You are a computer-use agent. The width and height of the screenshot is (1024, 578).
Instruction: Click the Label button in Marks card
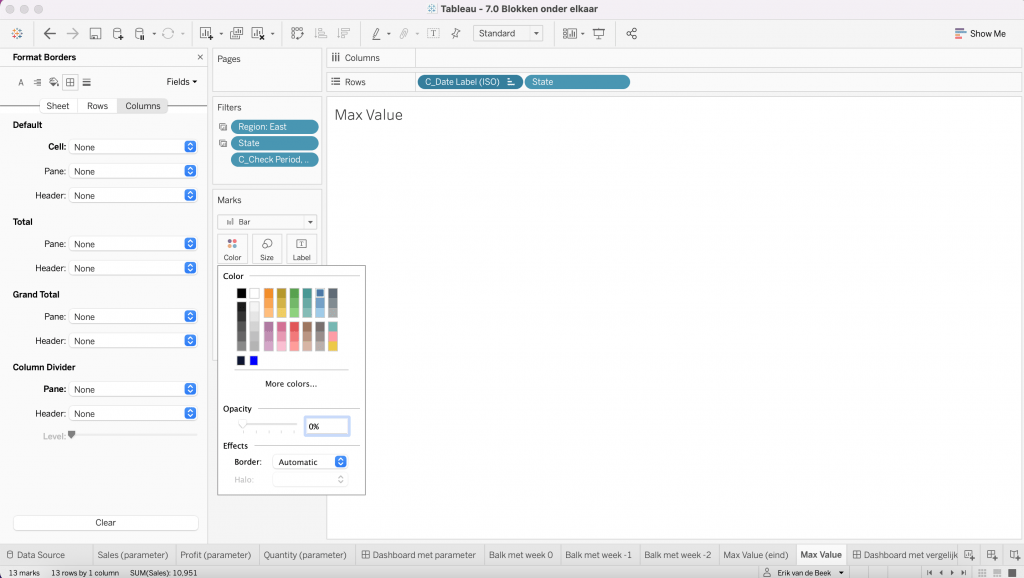tap(301, 248)
